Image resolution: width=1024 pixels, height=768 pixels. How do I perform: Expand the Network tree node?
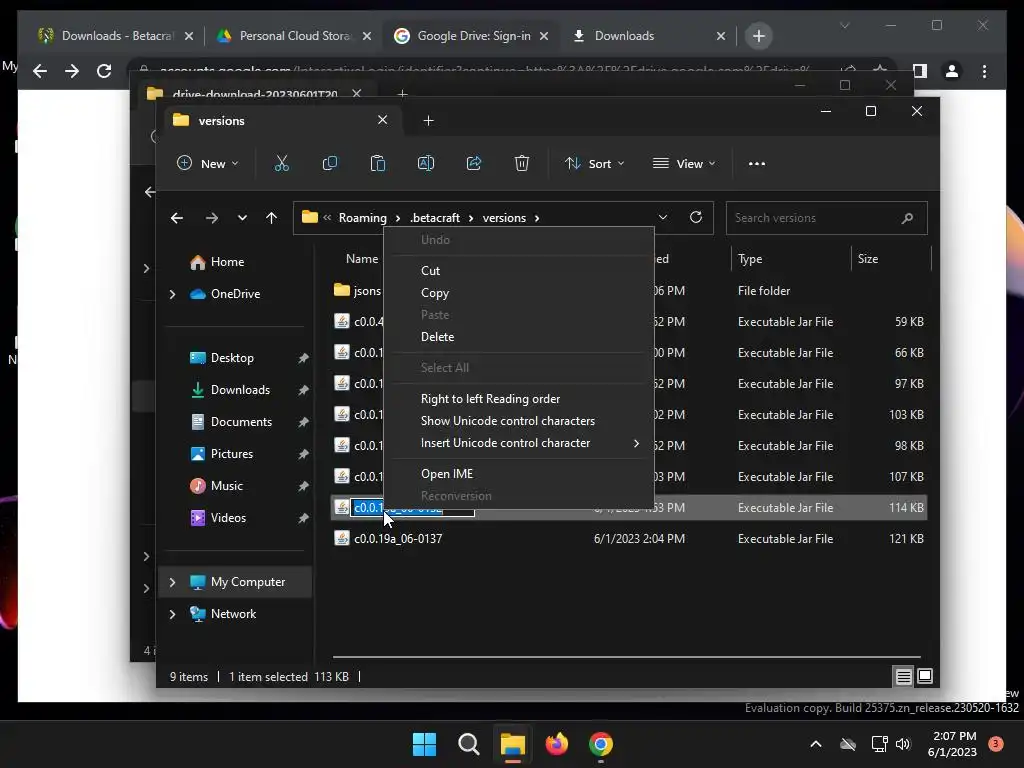tap(172, 614)
